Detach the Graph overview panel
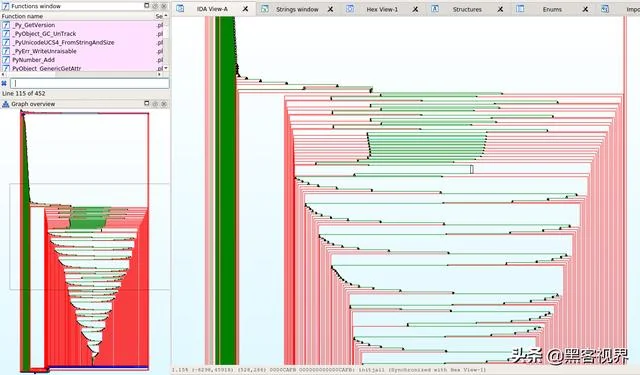 (x=147, y=104)
